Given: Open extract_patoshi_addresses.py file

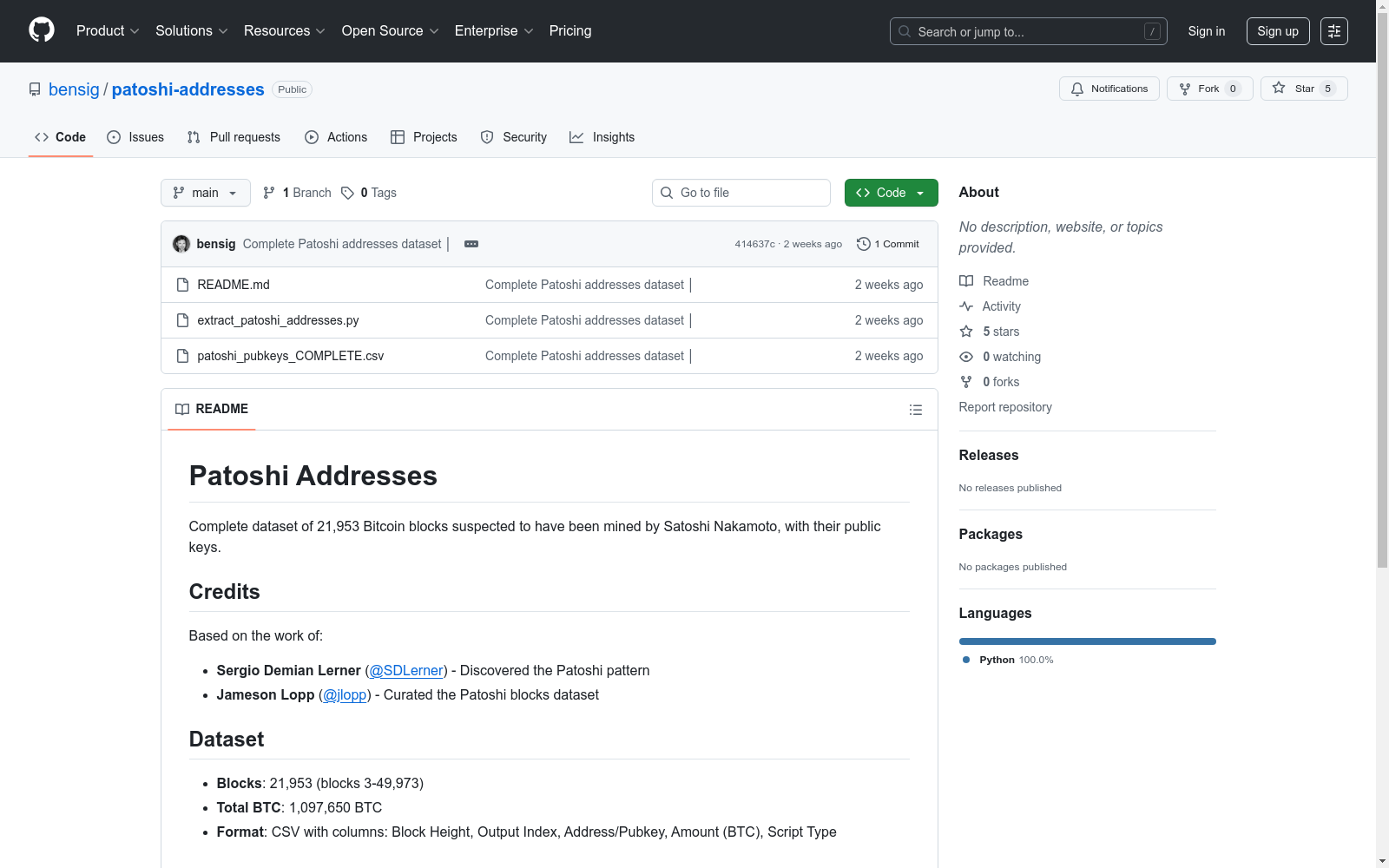Looking at the screenshot, I should pyautogui.click(x=278, y=320).
